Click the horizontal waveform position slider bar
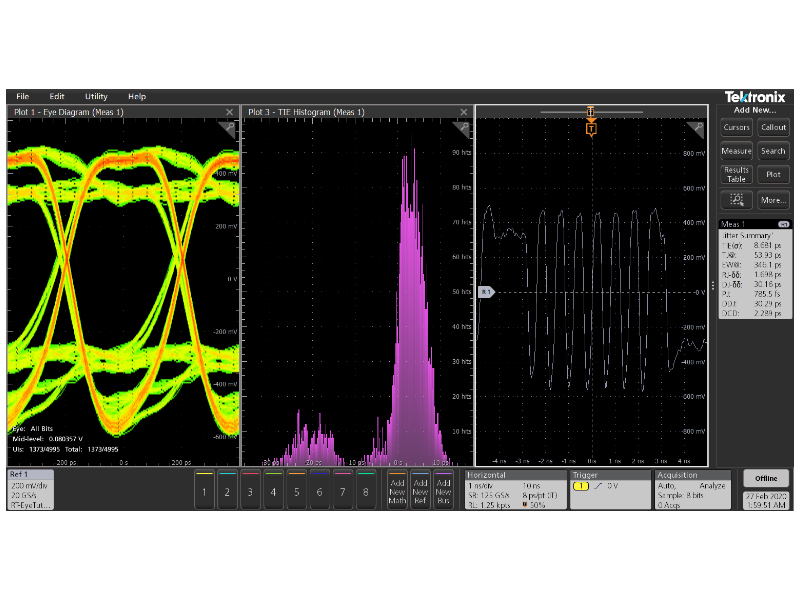The image size is (800, 600). tap(591, 111)
